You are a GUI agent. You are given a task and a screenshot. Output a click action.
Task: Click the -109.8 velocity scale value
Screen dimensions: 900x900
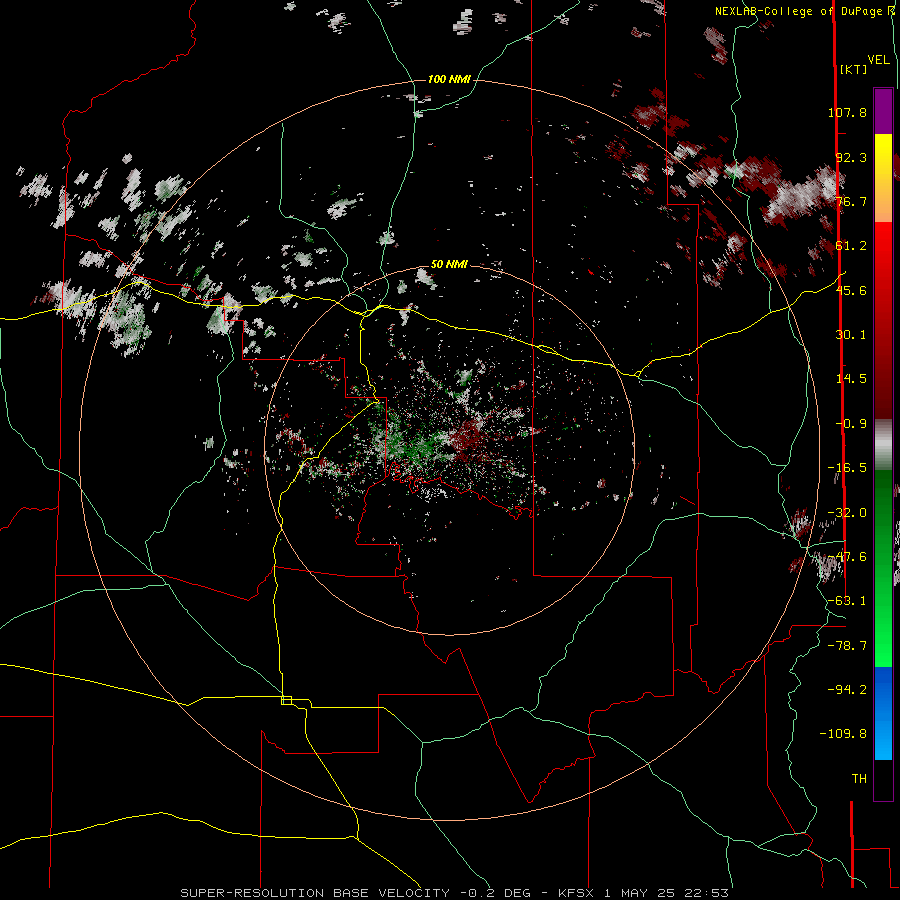pos(843,734)
